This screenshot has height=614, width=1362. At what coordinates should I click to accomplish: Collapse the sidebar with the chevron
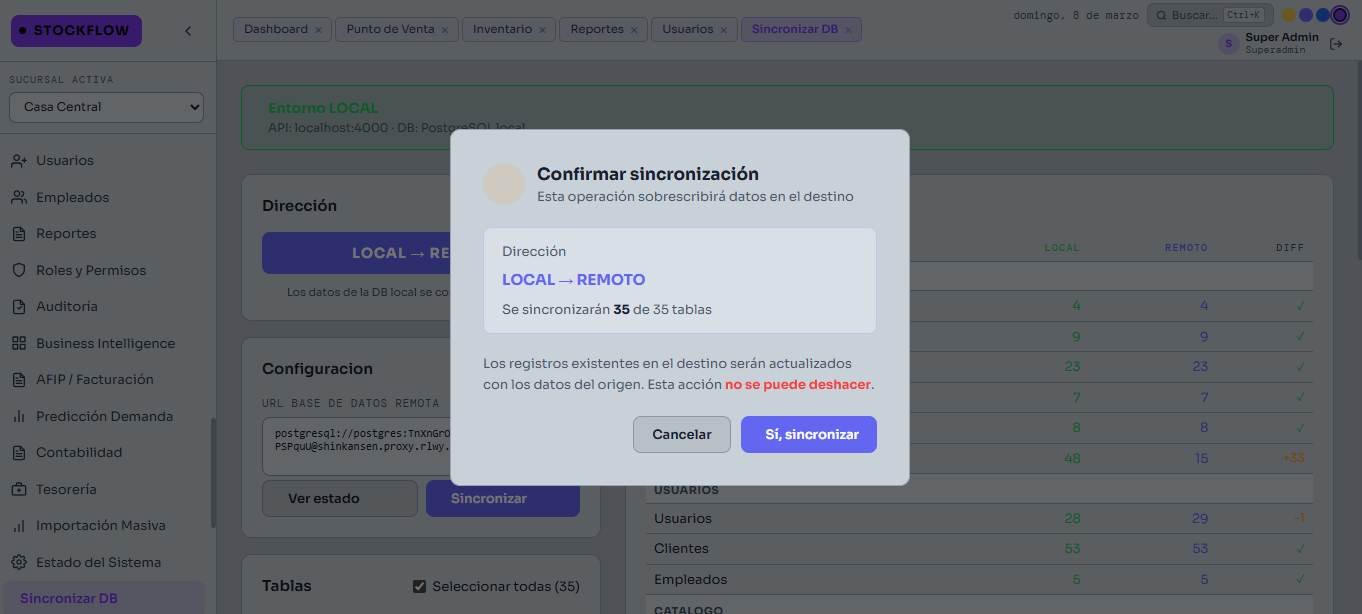[188, 31]
